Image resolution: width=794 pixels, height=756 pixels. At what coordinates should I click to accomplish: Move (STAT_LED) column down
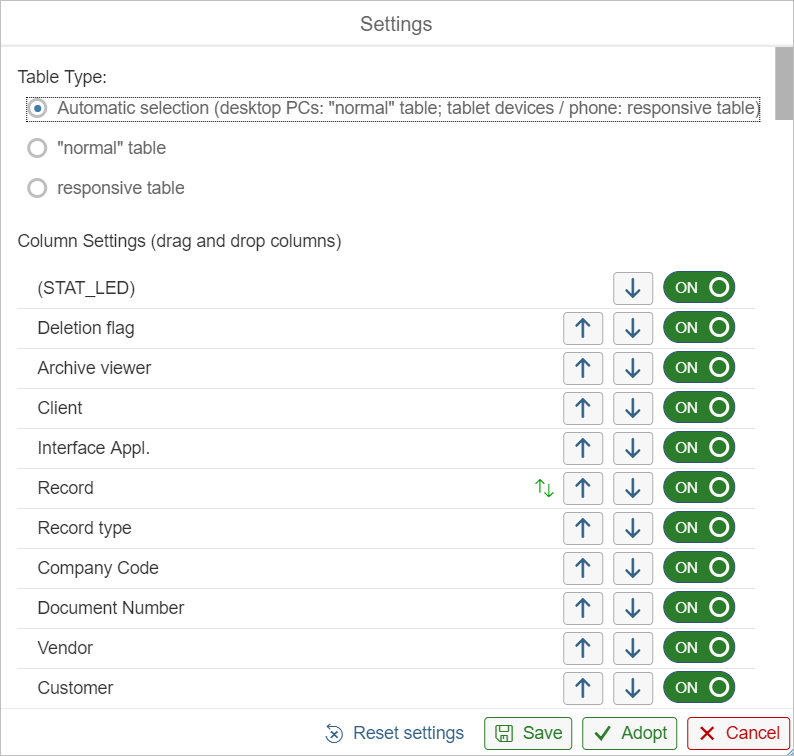click(632, 288)
